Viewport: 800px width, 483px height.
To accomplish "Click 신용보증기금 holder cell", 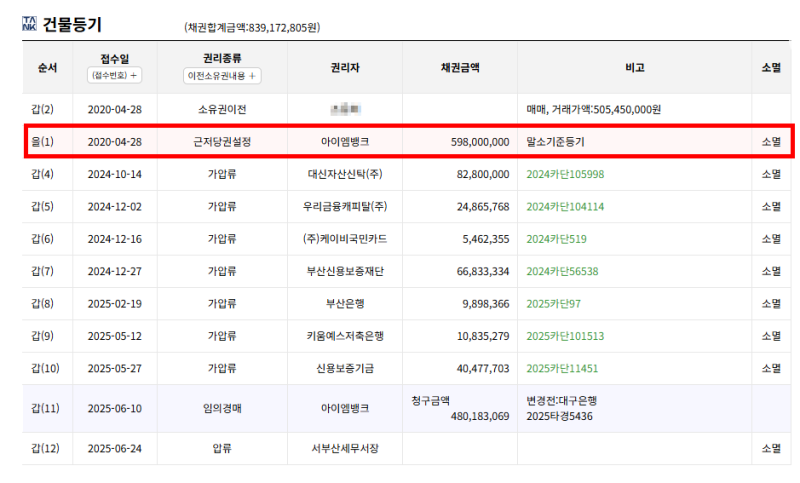I will [x=345, y=368].
